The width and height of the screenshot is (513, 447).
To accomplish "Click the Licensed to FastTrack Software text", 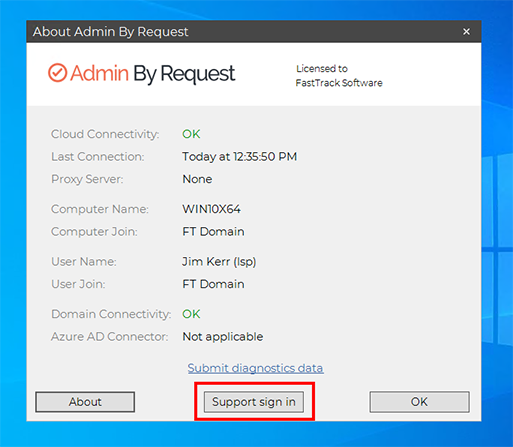I will (x=339, y=76).
